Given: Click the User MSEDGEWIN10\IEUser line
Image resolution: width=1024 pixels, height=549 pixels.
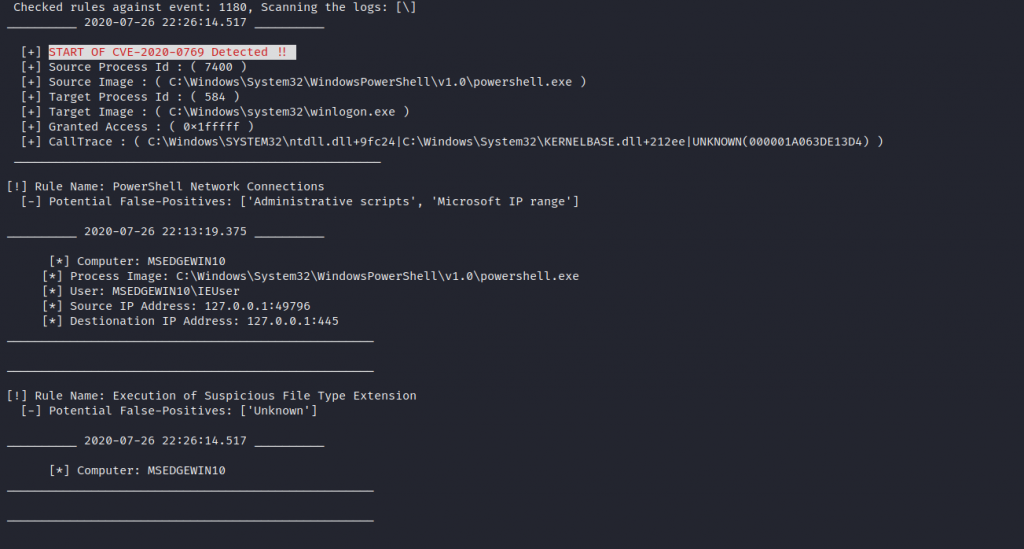Looking at the screenshot, I should pyautogui.click(x=141, y=291).
